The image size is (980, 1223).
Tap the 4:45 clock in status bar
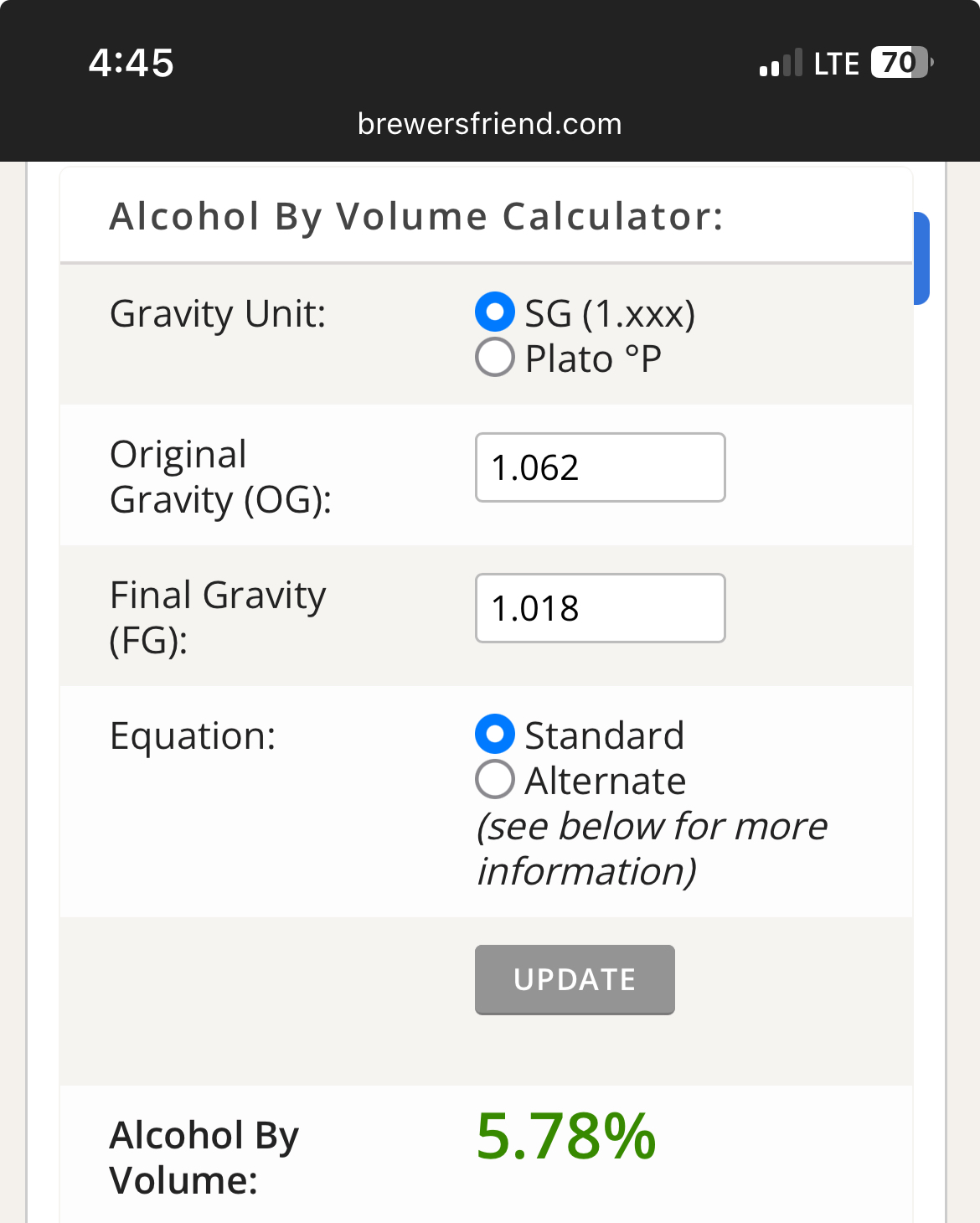(x=132, y=63)
